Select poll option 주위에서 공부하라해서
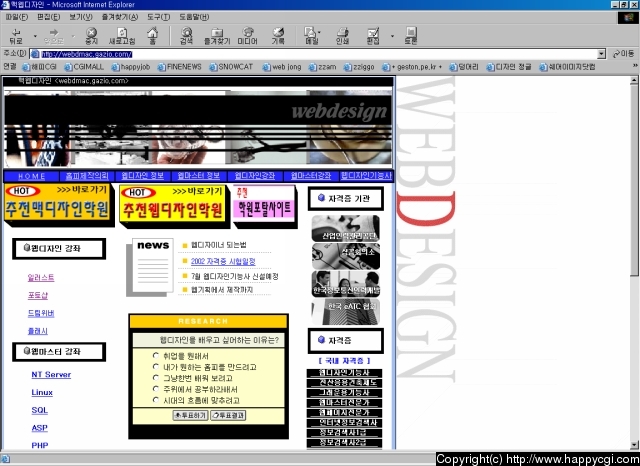 point(156,388)
